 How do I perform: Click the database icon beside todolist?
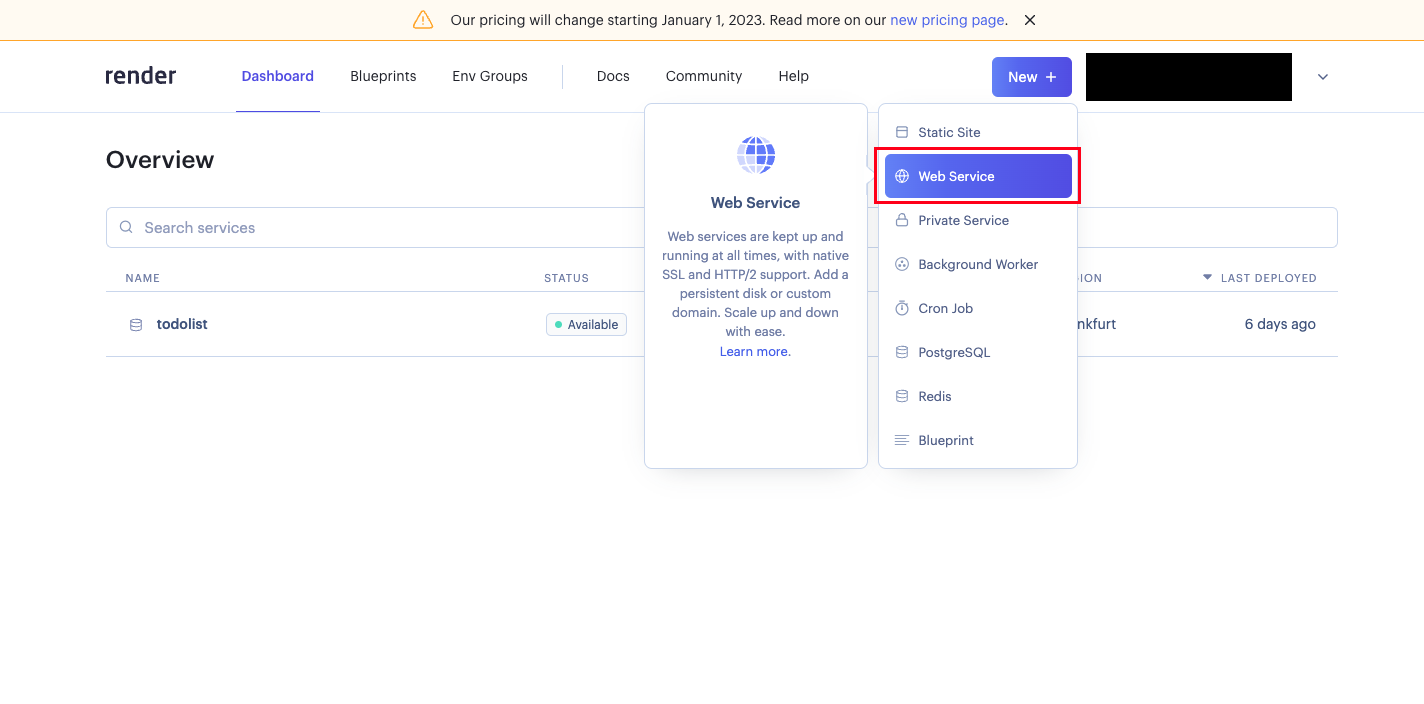coord(135,324)
